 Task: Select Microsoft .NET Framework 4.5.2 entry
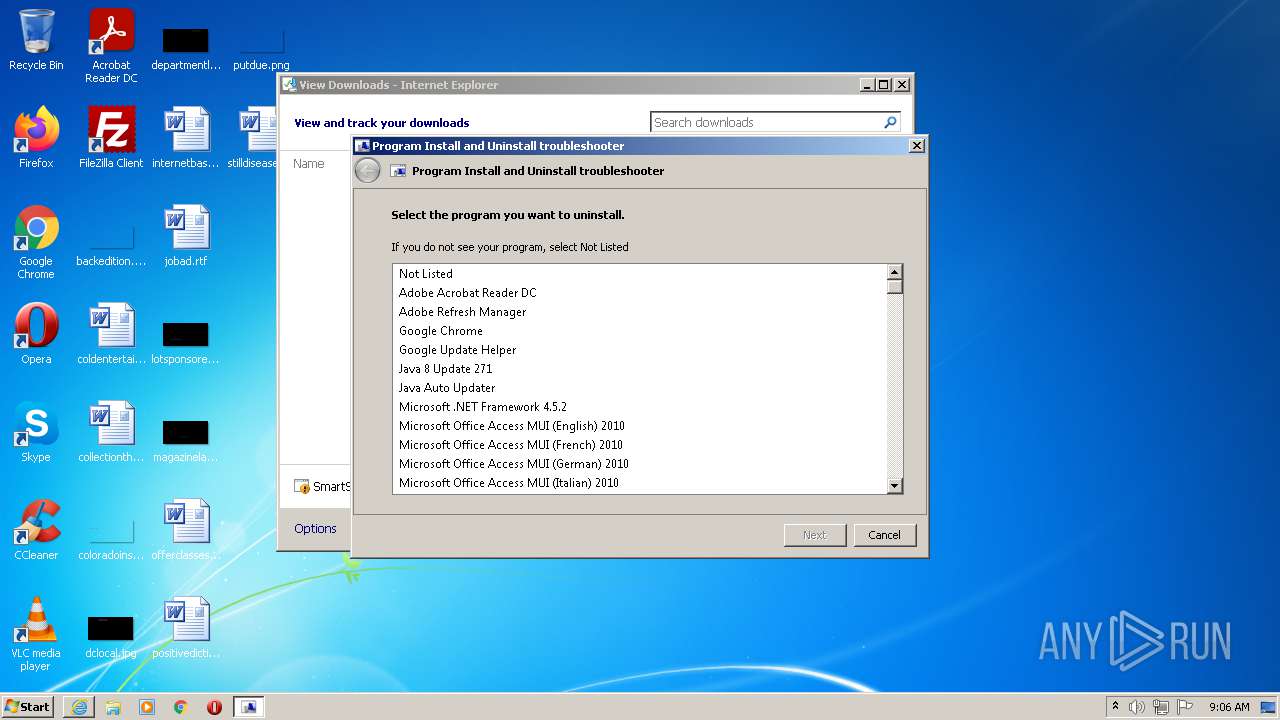pyautogui.click(x=640, y=407)
